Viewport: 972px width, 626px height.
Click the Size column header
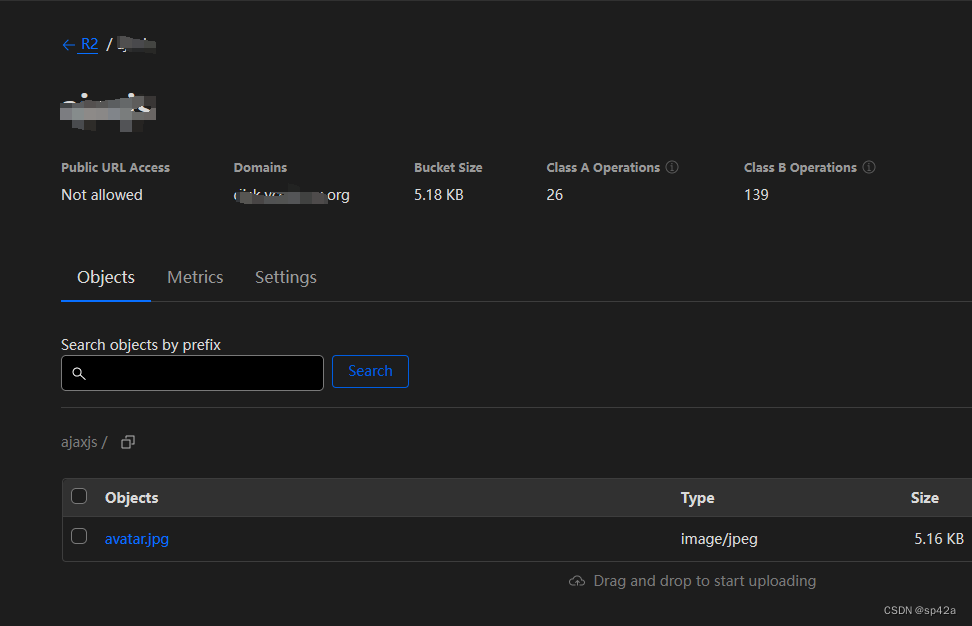click(x=924, y=498)
